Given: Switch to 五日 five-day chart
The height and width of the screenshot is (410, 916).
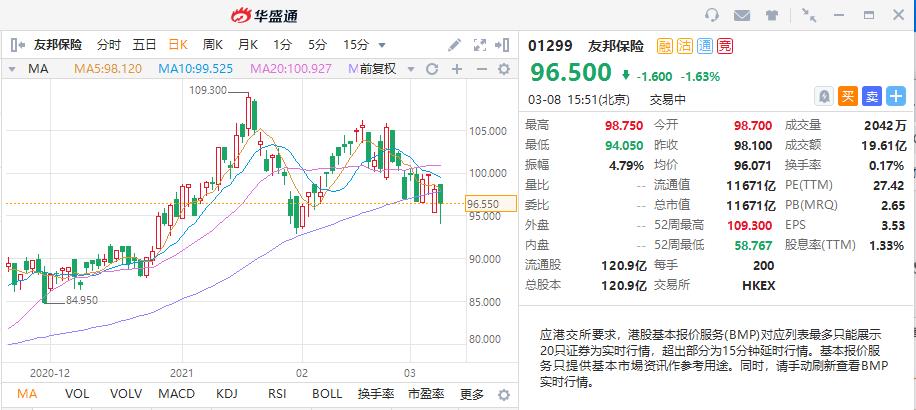Looking at the screenshot, I should (144, 45).
